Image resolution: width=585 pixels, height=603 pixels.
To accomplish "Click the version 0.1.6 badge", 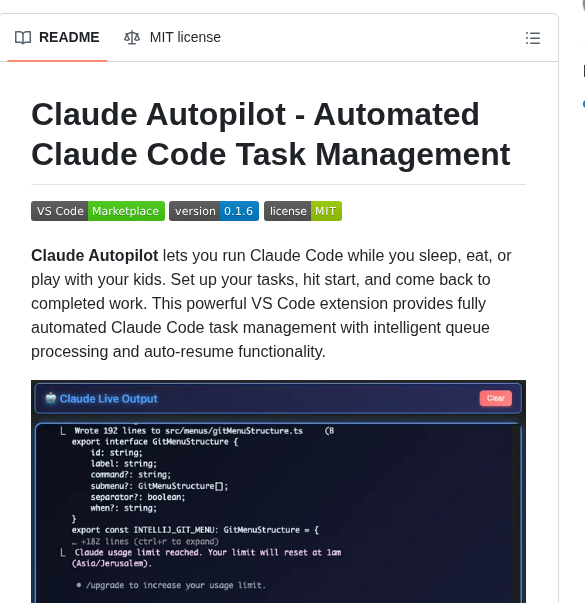I will click(214, 211).
